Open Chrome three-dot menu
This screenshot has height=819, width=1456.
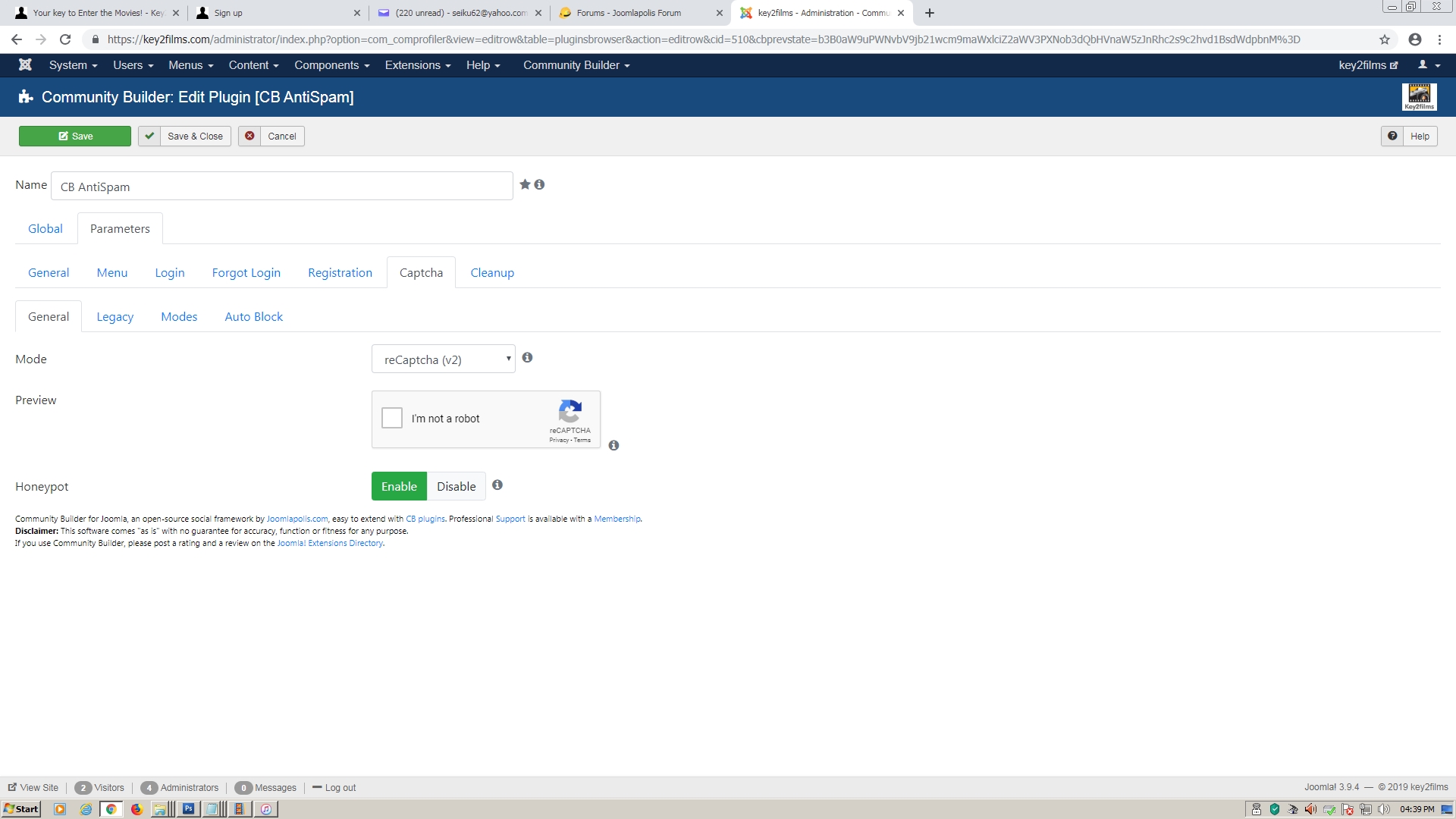(1439, 39)
